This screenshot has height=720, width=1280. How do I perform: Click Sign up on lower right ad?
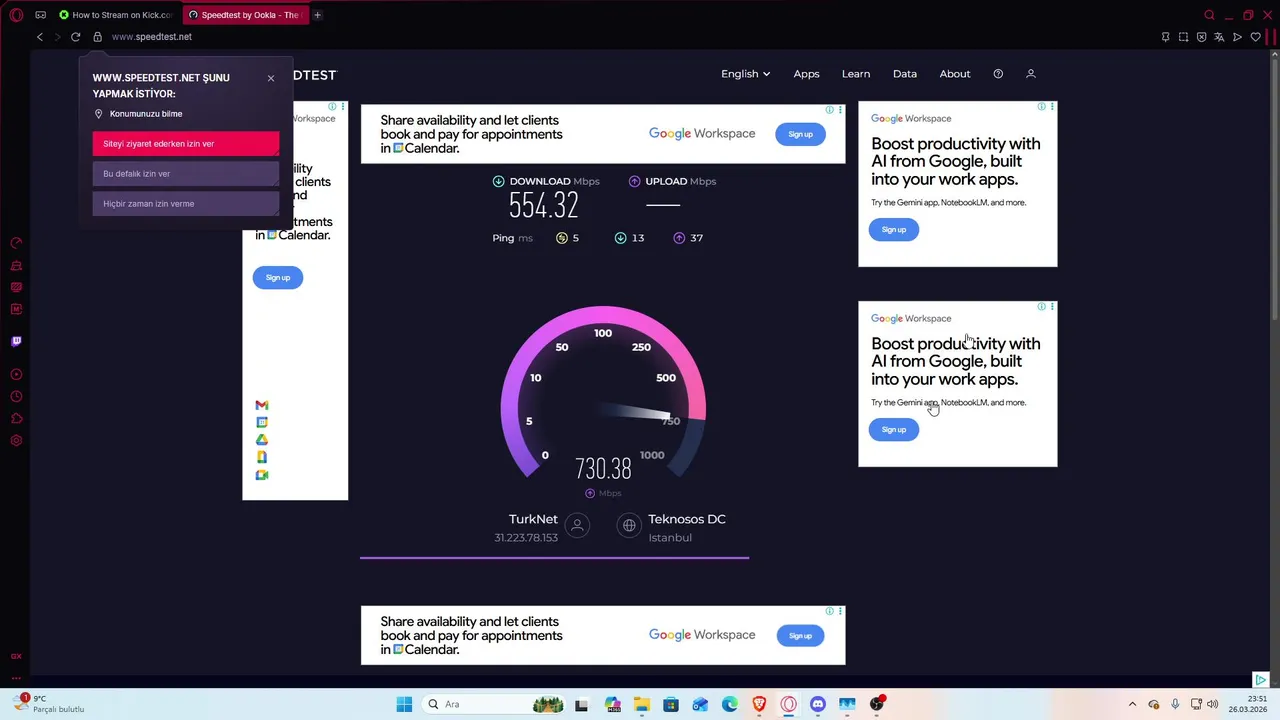(x=894, y=430)
